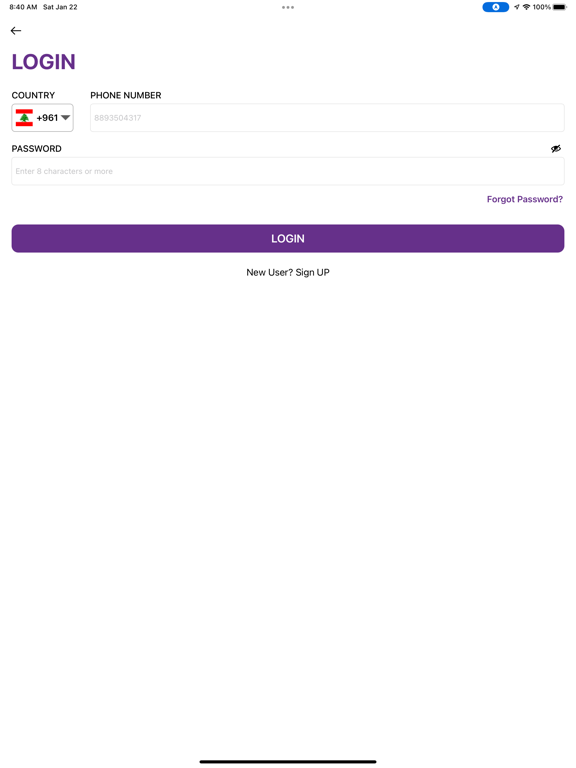Go back using the arrow icon
This screenshot has height=768, width=576.
tap(16, 31)
